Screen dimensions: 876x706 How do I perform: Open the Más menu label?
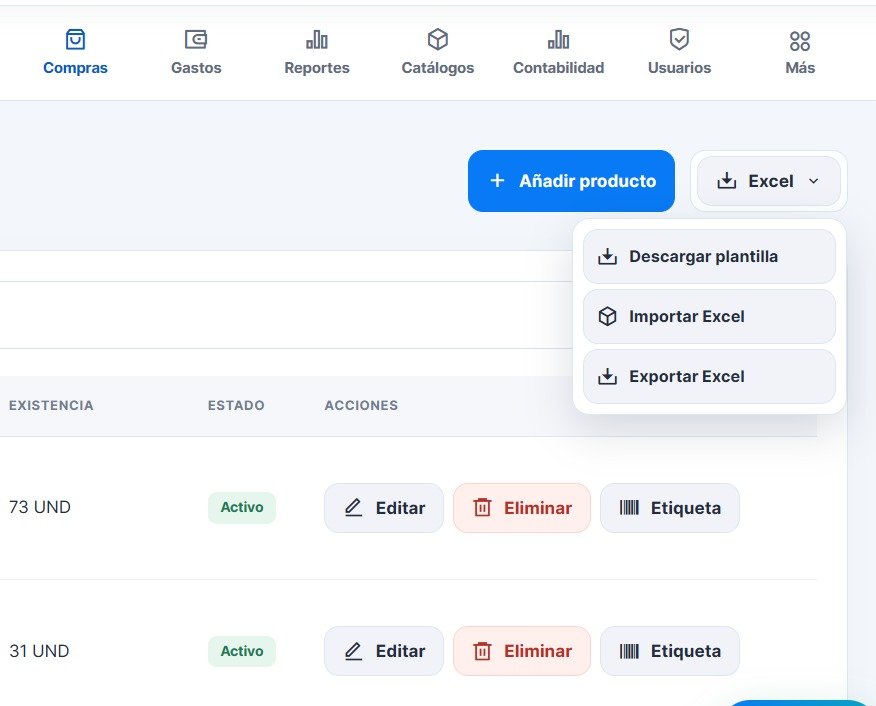[800, 68]
